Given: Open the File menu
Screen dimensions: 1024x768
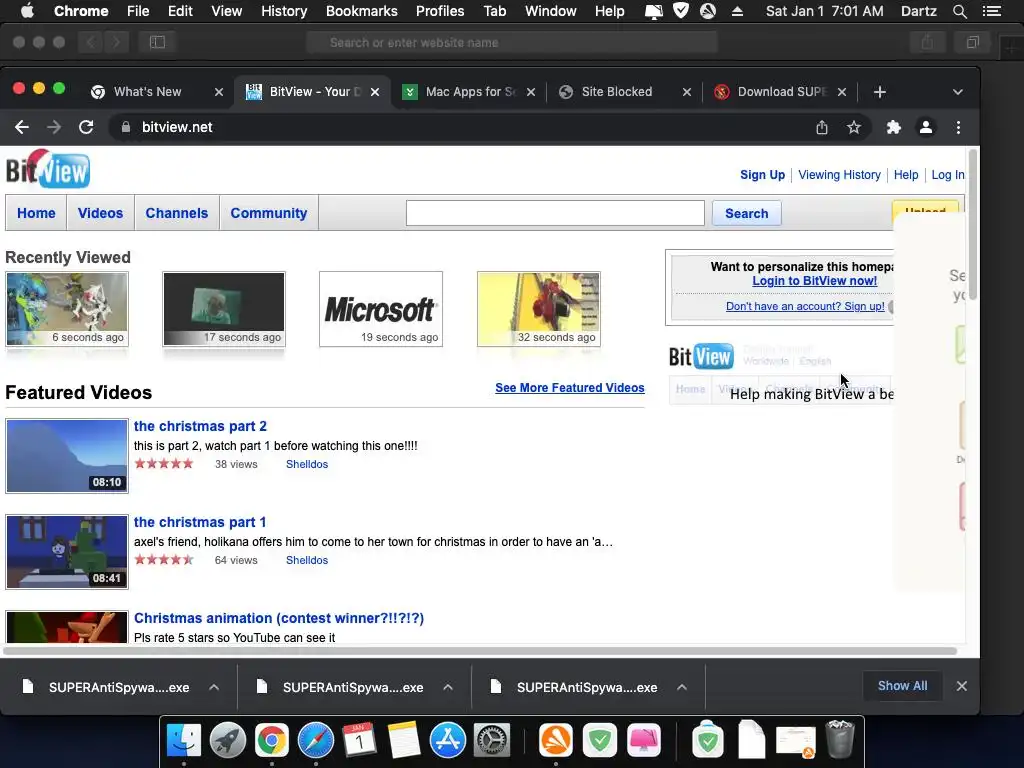Looking at the screenshot, I should coord(138,11).
